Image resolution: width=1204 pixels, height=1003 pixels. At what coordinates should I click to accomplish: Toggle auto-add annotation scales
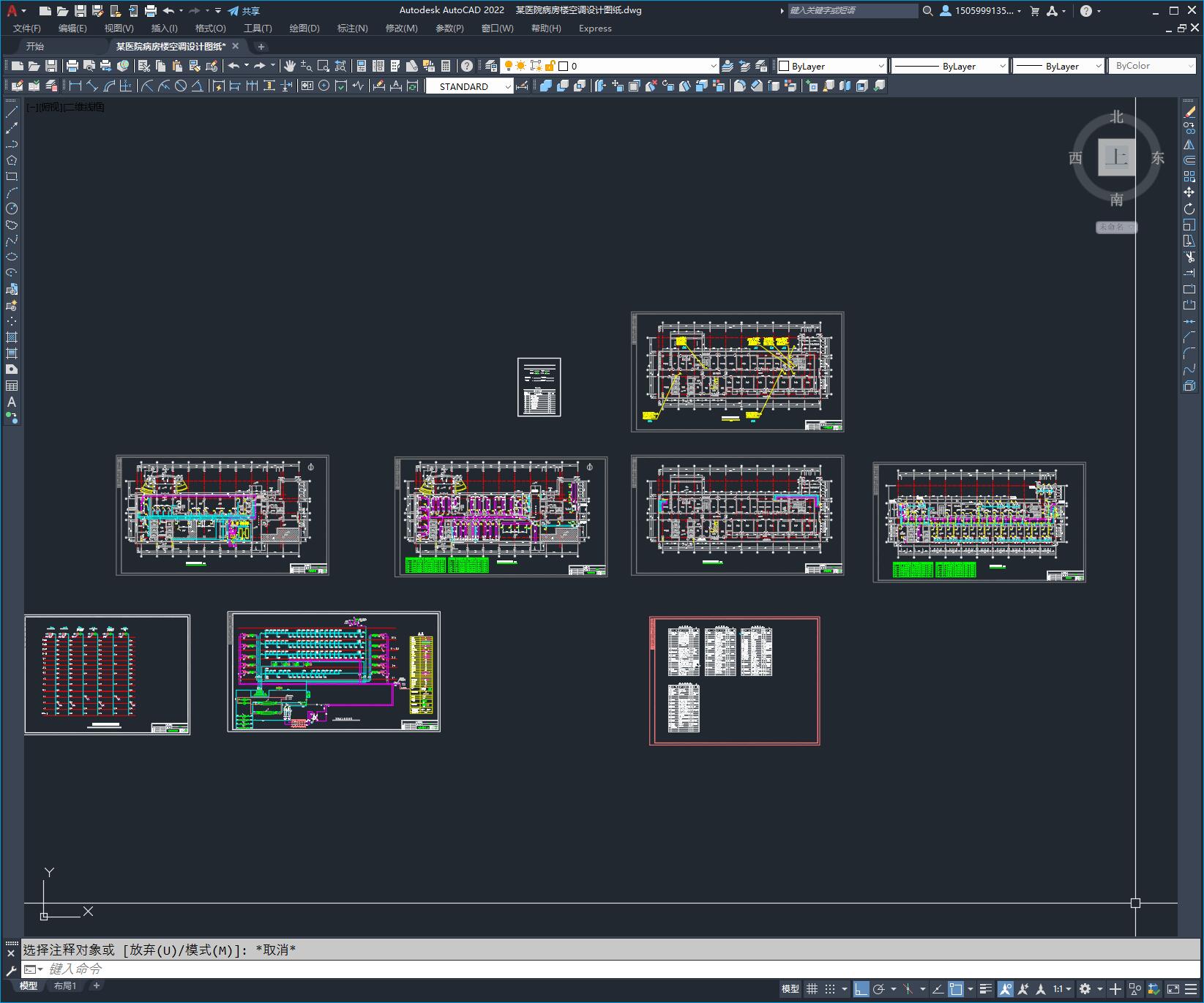[1023, 989]
